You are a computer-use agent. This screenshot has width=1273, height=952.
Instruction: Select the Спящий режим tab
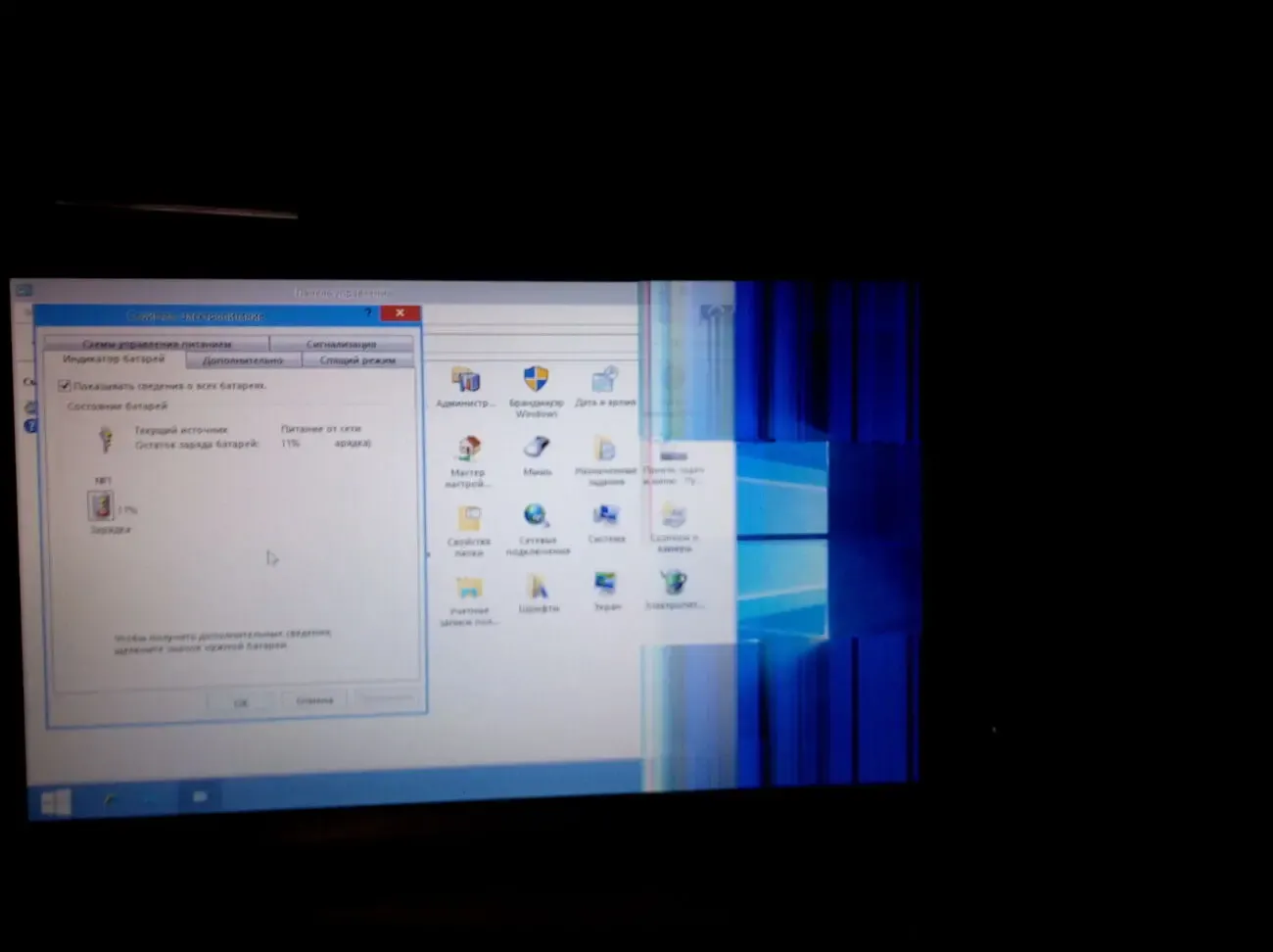[x=357, y=360]
